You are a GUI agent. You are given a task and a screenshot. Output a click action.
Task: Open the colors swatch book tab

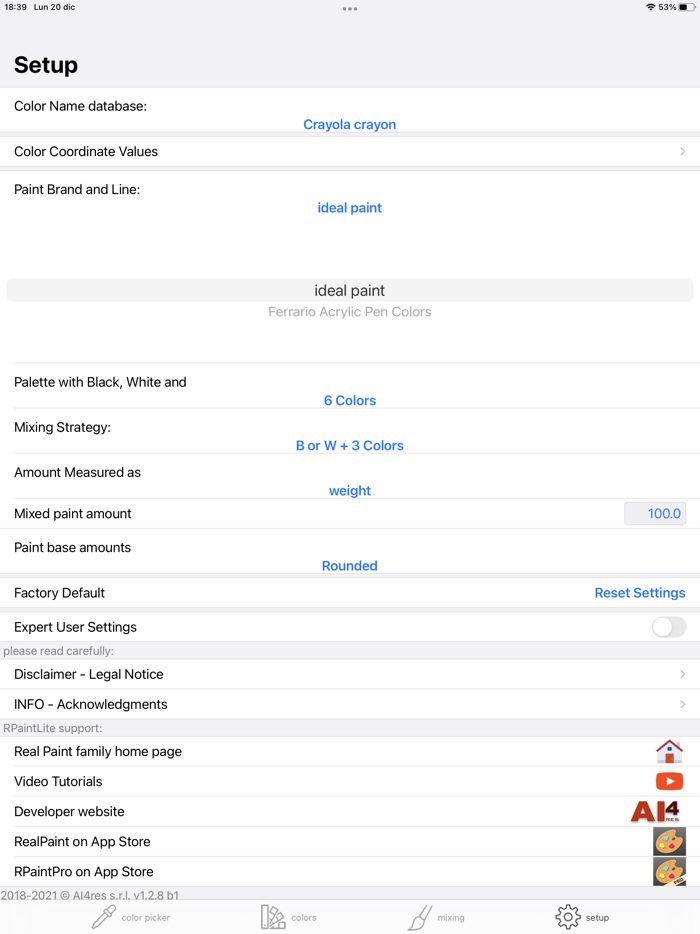pos(288,917)
